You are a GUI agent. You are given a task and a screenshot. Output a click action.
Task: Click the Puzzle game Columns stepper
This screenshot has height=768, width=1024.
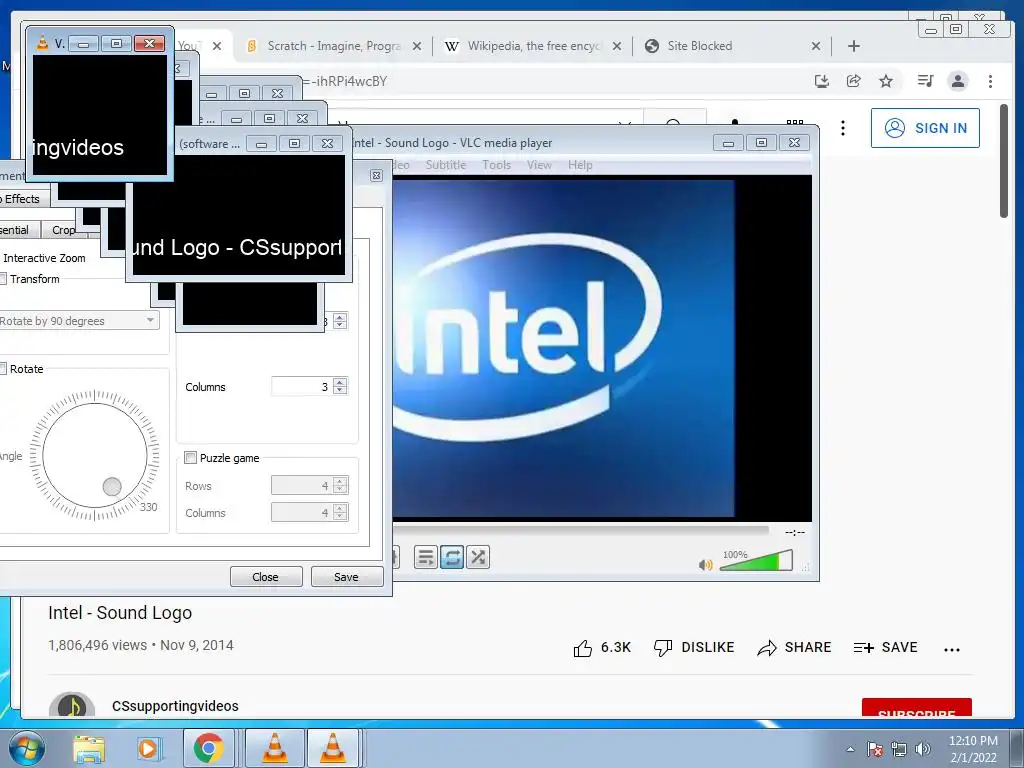pos(340,512)
